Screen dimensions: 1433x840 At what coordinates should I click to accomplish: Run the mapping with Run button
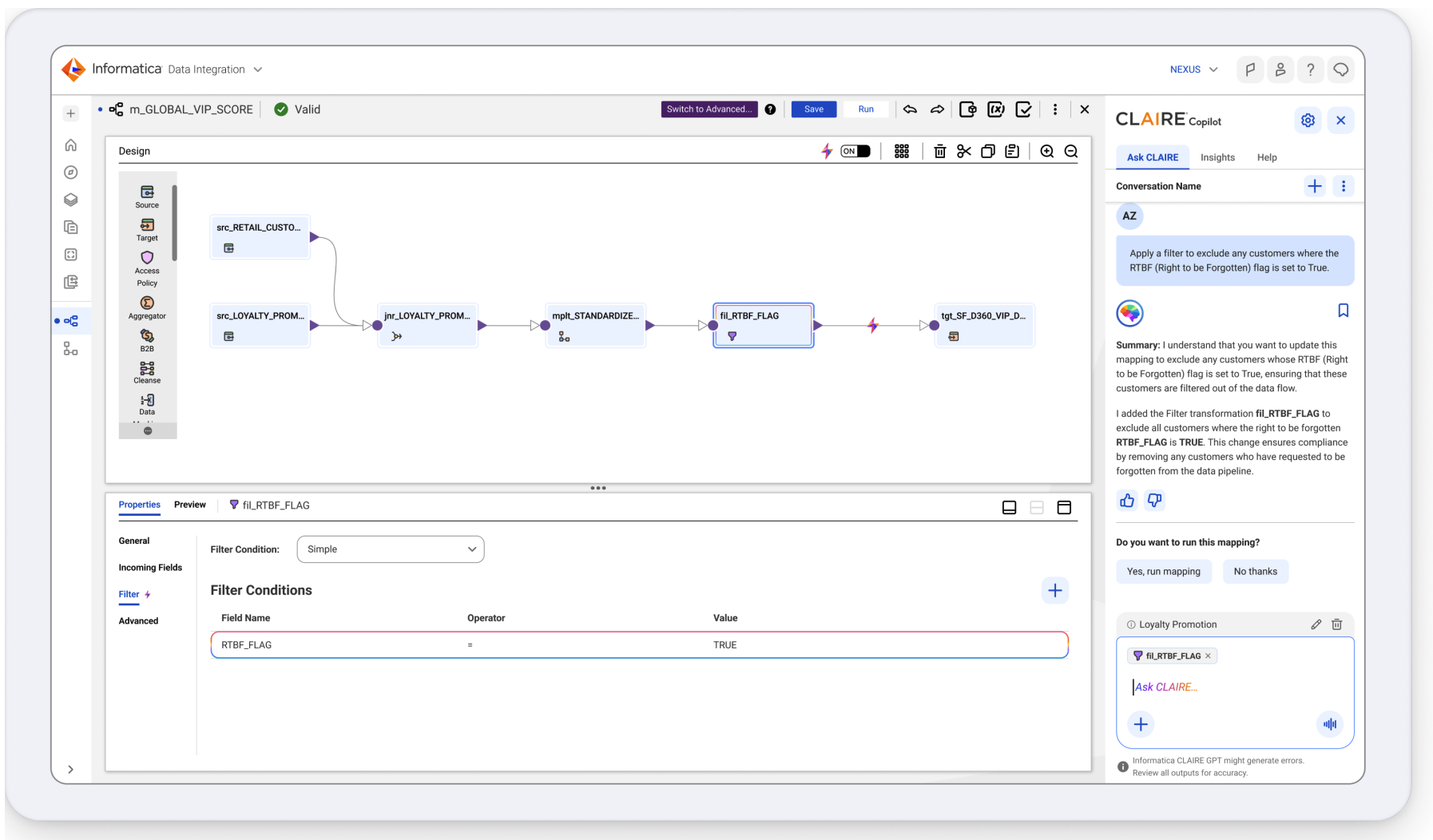point(866,109)
